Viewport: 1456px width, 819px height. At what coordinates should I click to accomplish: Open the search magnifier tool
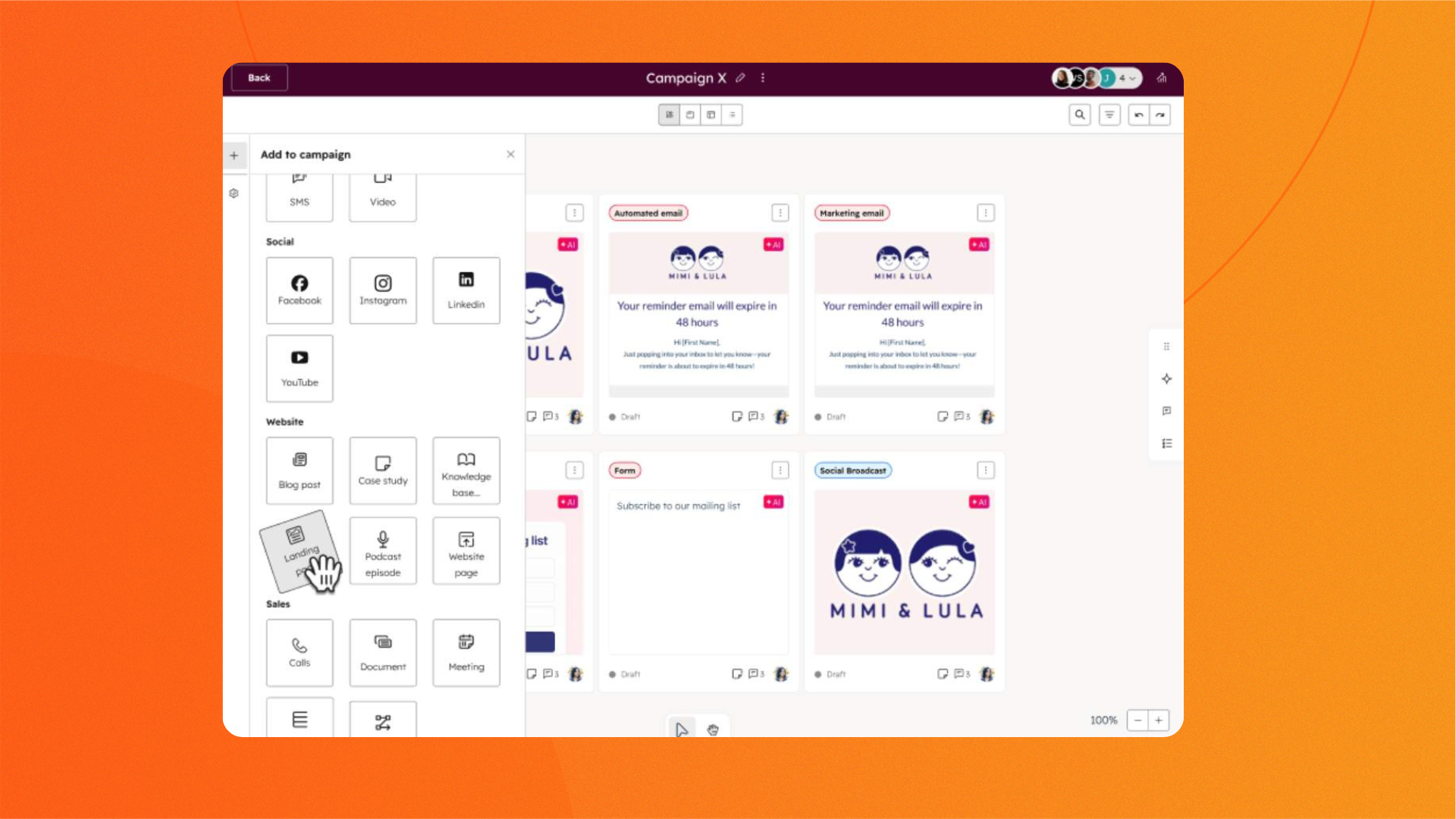[1079, 115]
